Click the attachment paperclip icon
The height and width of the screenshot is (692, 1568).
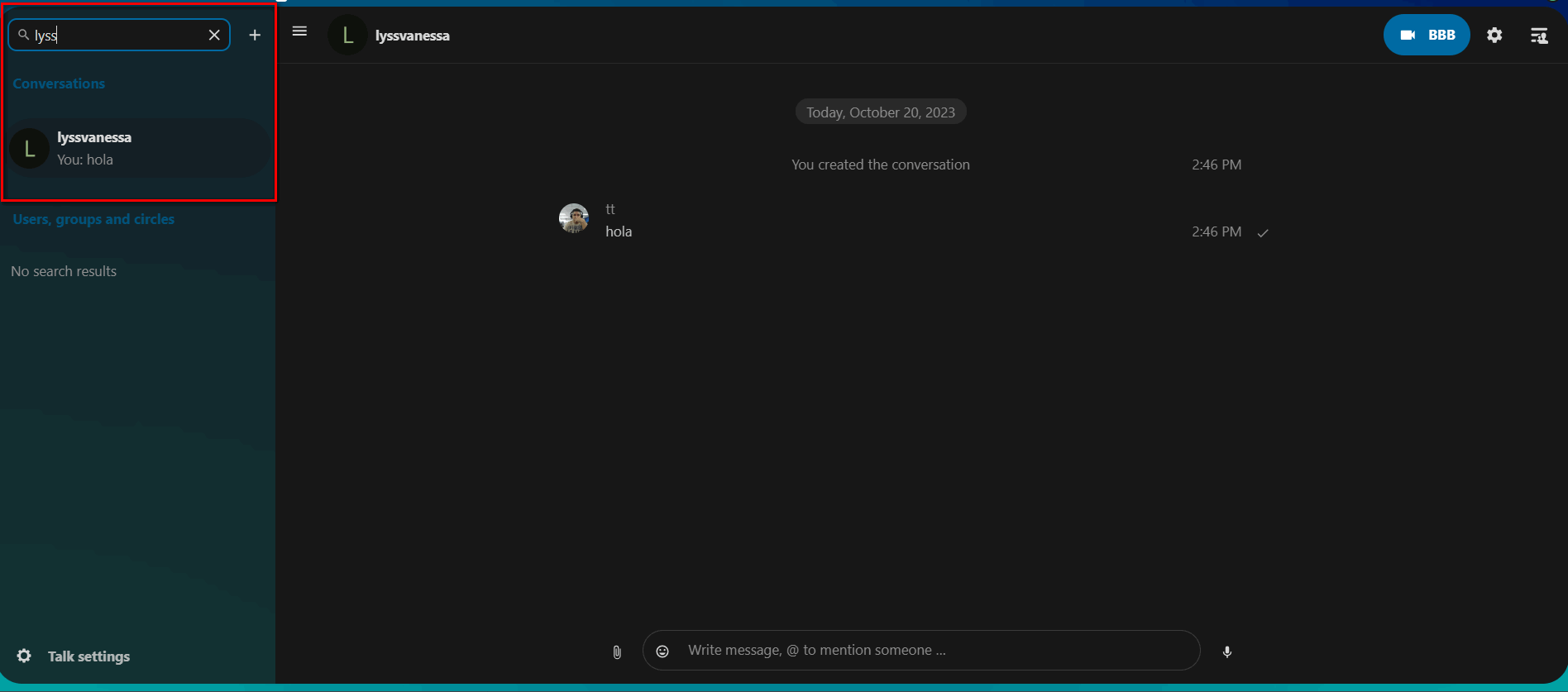pos(617,651)
